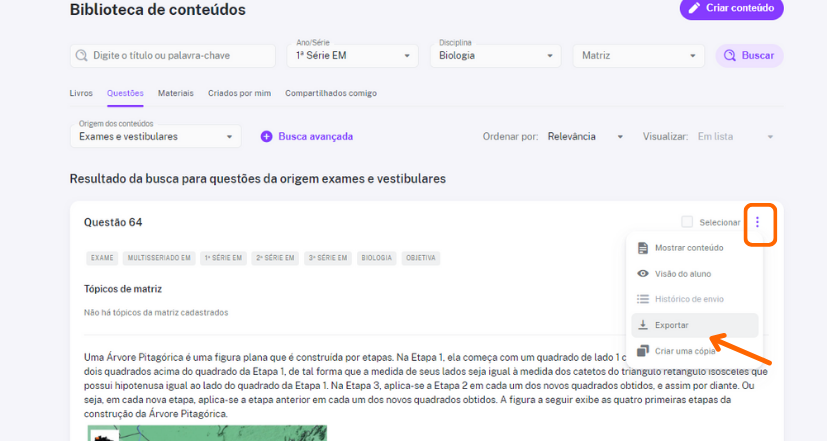Open the Ordenar por Relevância dropdown
Screen dimensions: 828x442
point(585,136)
